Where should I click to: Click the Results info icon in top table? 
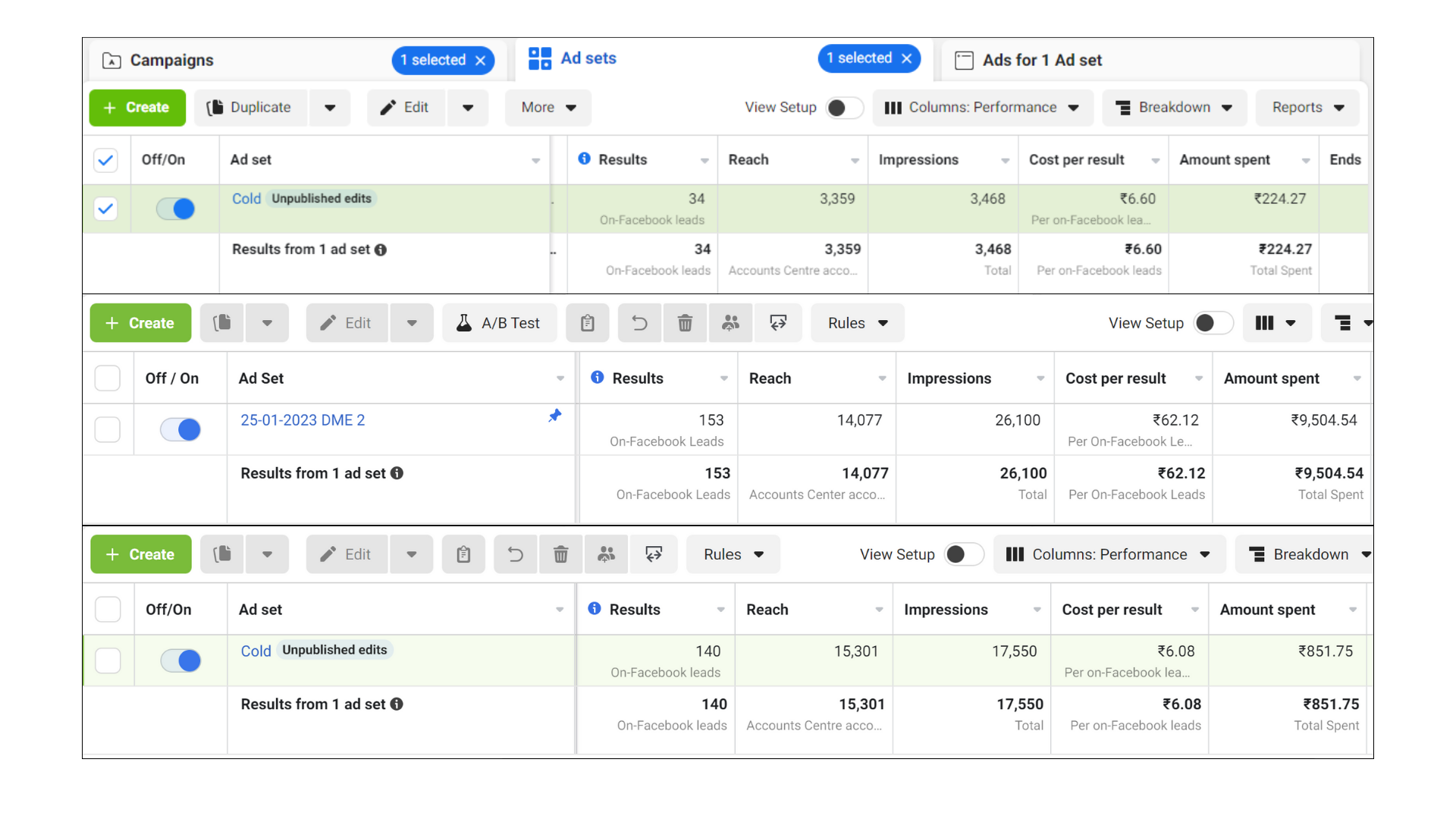(x=584, y=158)
